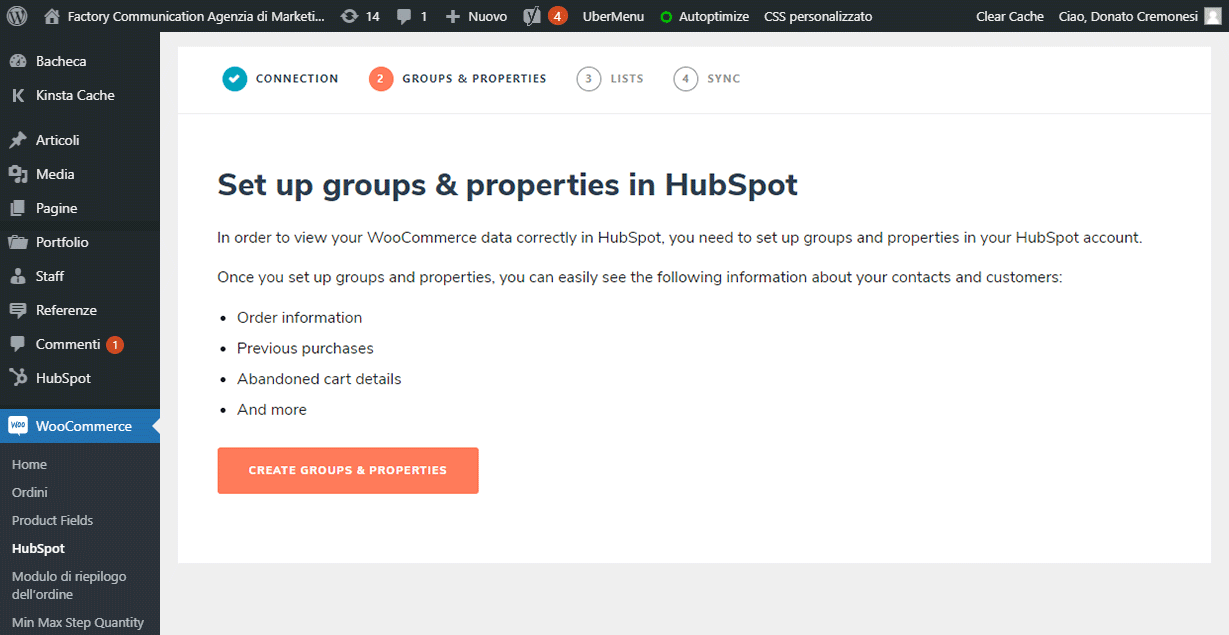Click the 'Abandoned cart details' bullet text
The height and width of the screenshot is (635, 1229).
tap(319, 379)
